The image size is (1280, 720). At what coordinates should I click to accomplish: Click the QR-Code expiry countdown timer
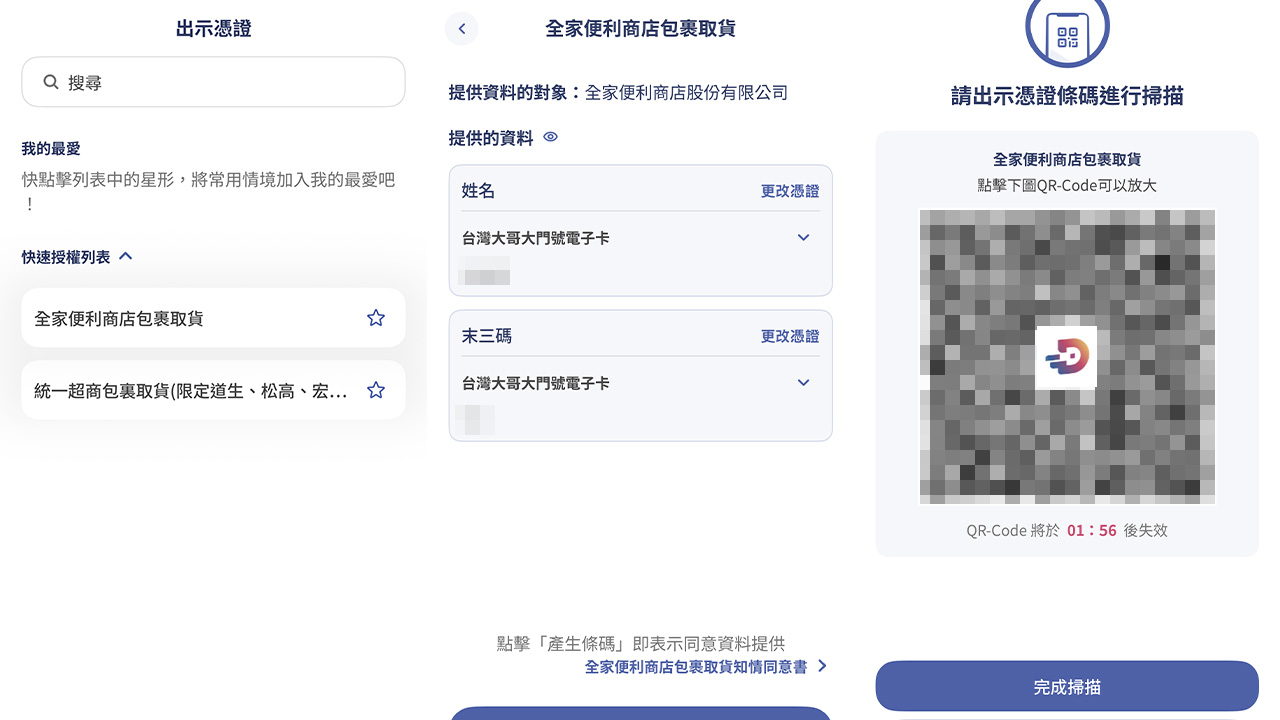click(x=1091, y=531)
